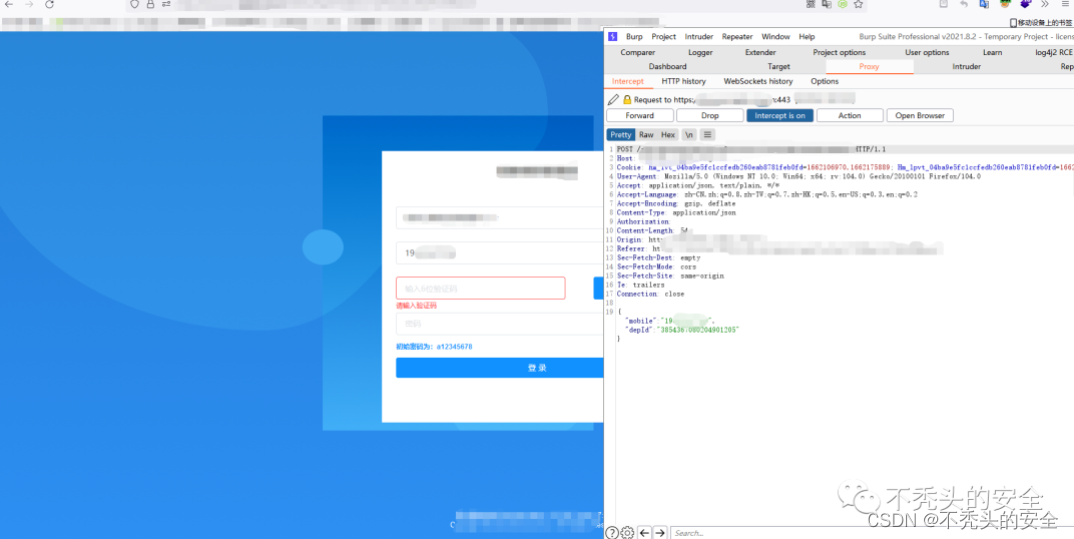Click the help question mark icon near Search
Image resolution: width=1074 pixels, height=539 pixels.
pos(612,532)
